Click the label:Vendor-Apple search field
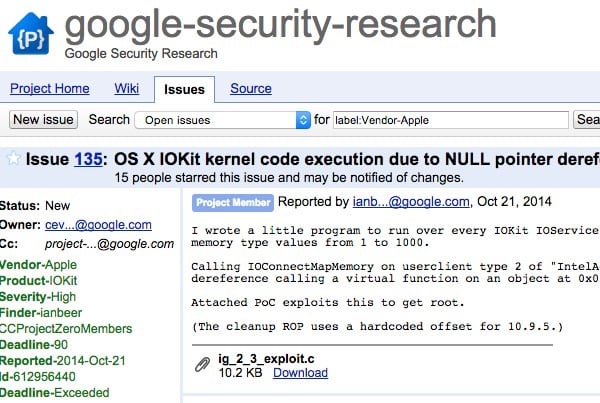The image size is (600, 403). (450, 120)
